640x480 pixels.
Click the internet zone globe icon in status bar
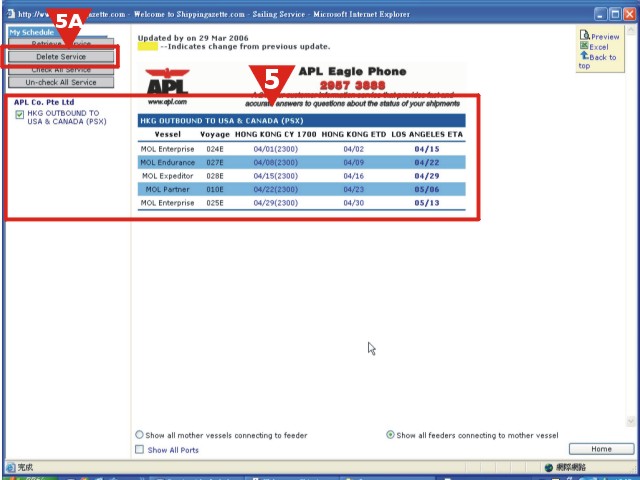point(549,467)
